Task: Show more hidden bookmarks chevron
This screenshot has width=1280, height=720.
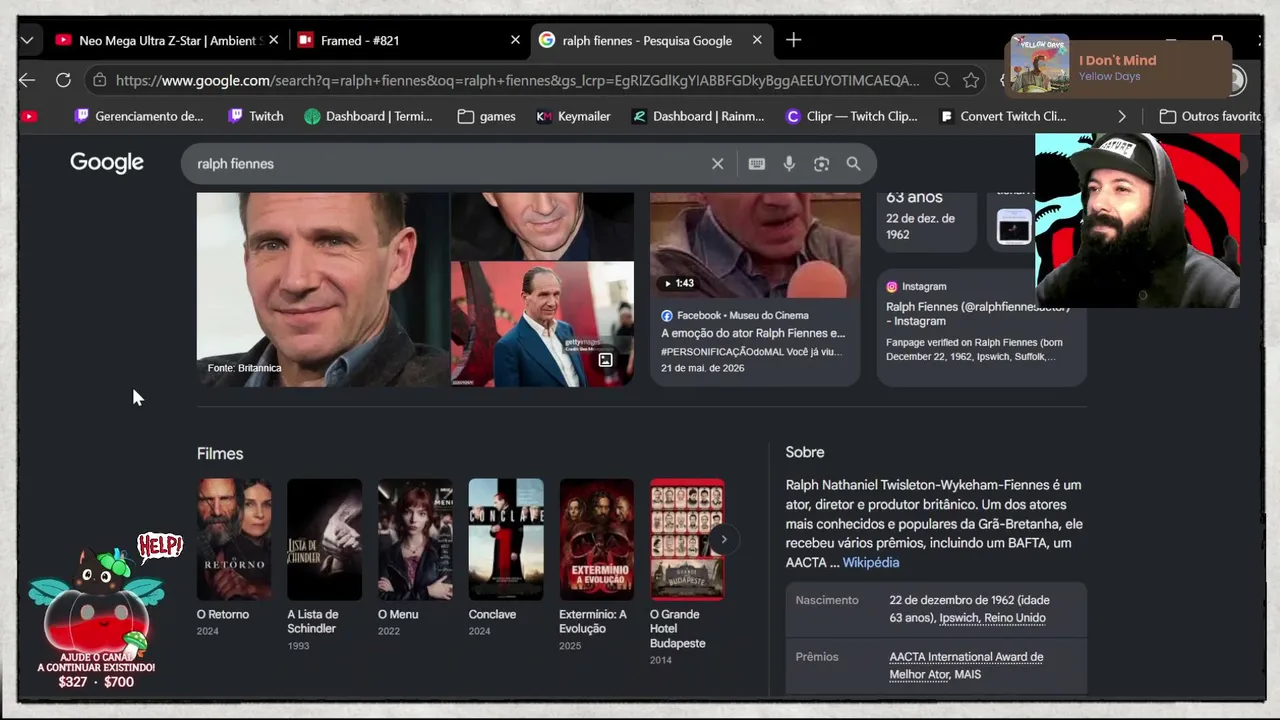Action: click(1122, 116)
